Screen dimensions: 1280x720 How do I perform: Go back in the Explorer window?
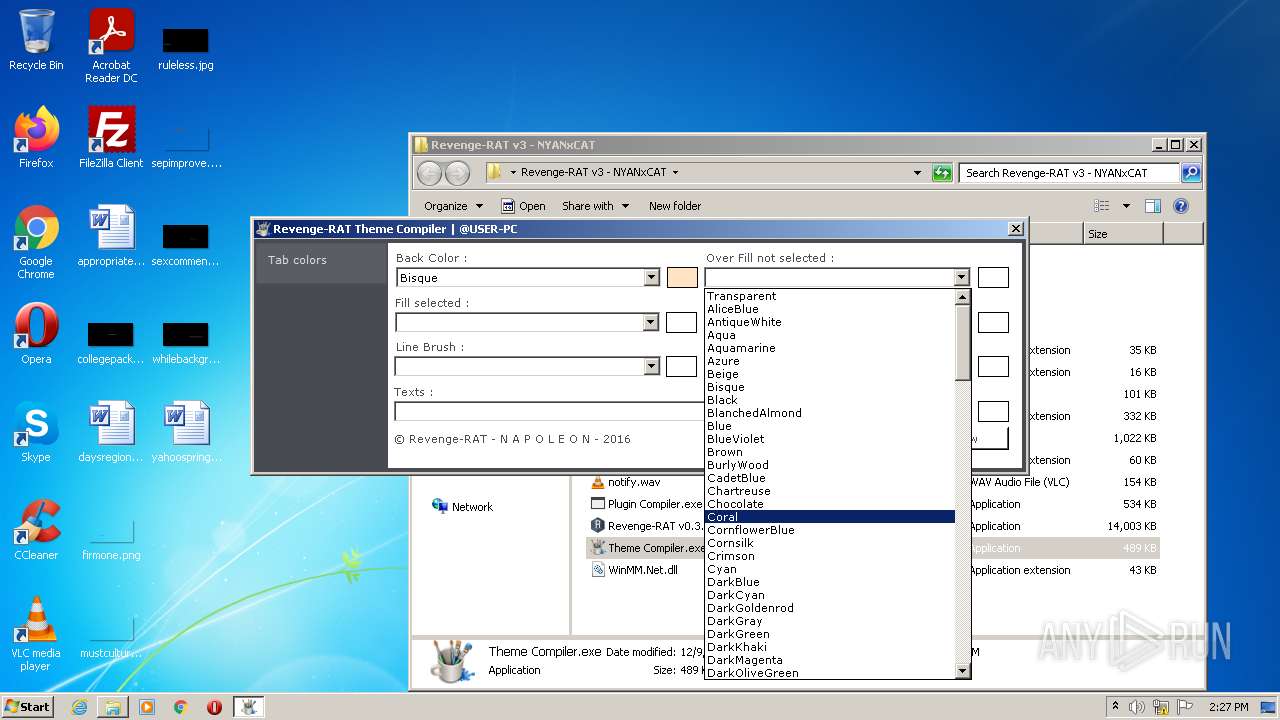point(429,173)
